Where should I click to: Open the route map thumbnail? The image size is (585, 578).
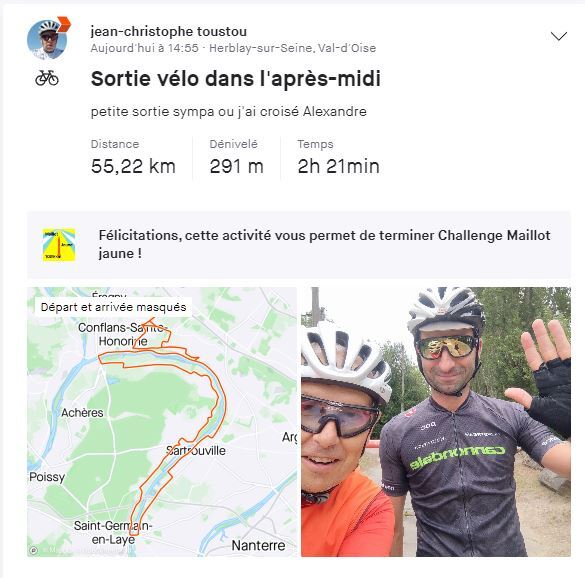pos(162,422)
